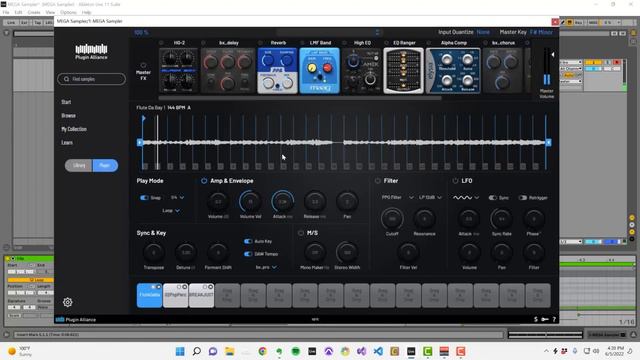Toggle the Auto Key switch
Viewport: 640px width, 360px height.
(248, 241)
